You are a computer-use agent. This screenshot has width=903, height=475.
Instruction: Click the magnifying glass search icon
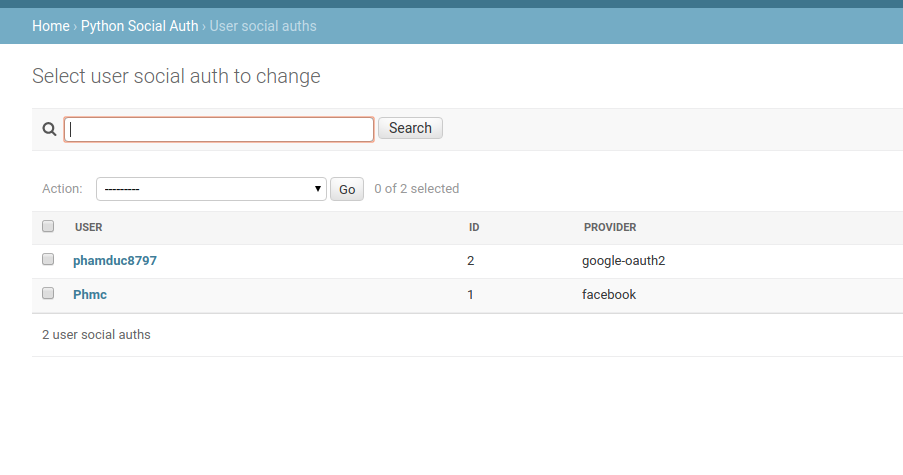coord(48,129)
